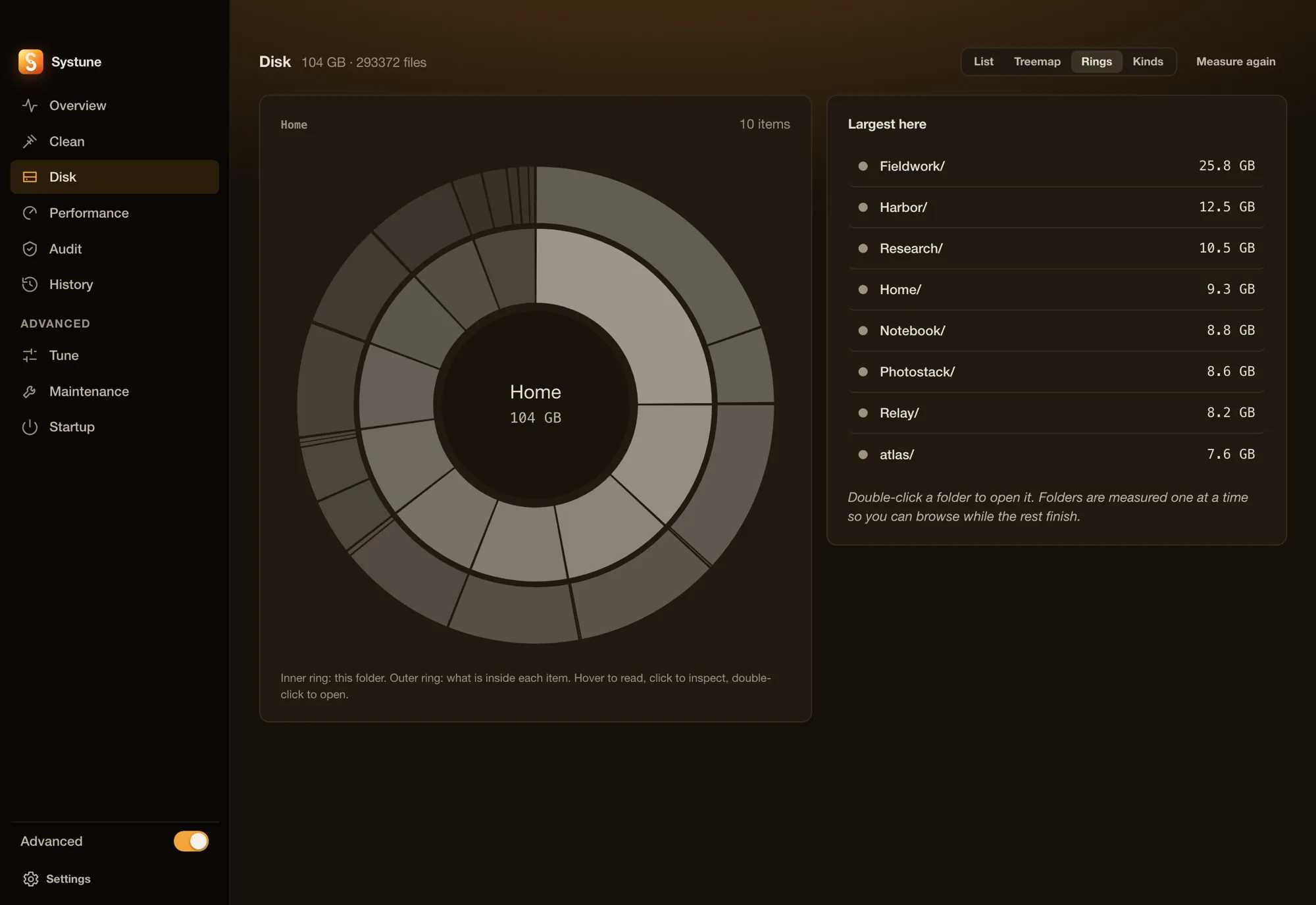Click the Research/ folder name
The image size is (1316, 905).
tap(911, 248)
